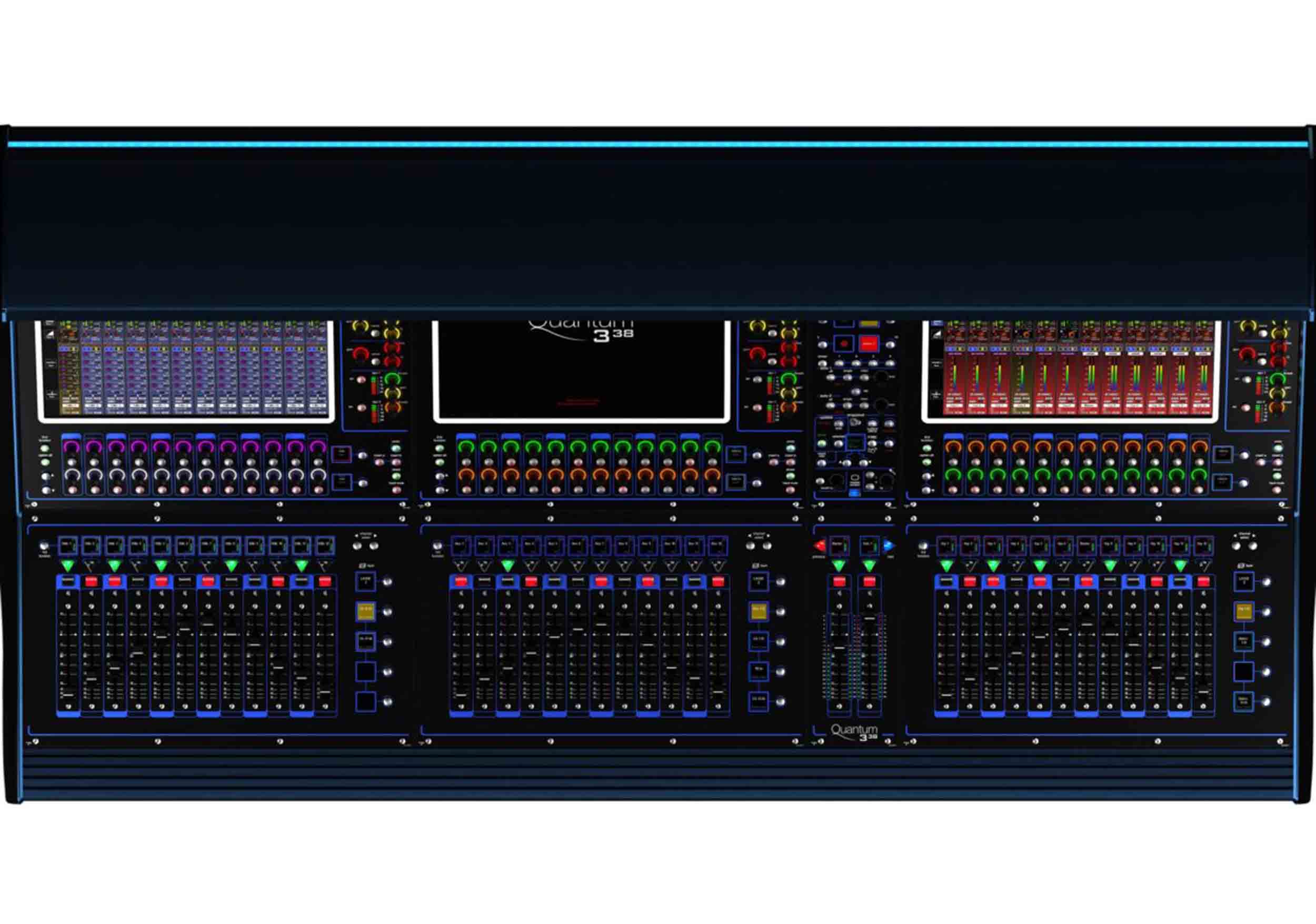Click right channel-select arrow button in left fader bank

(374, 545)
